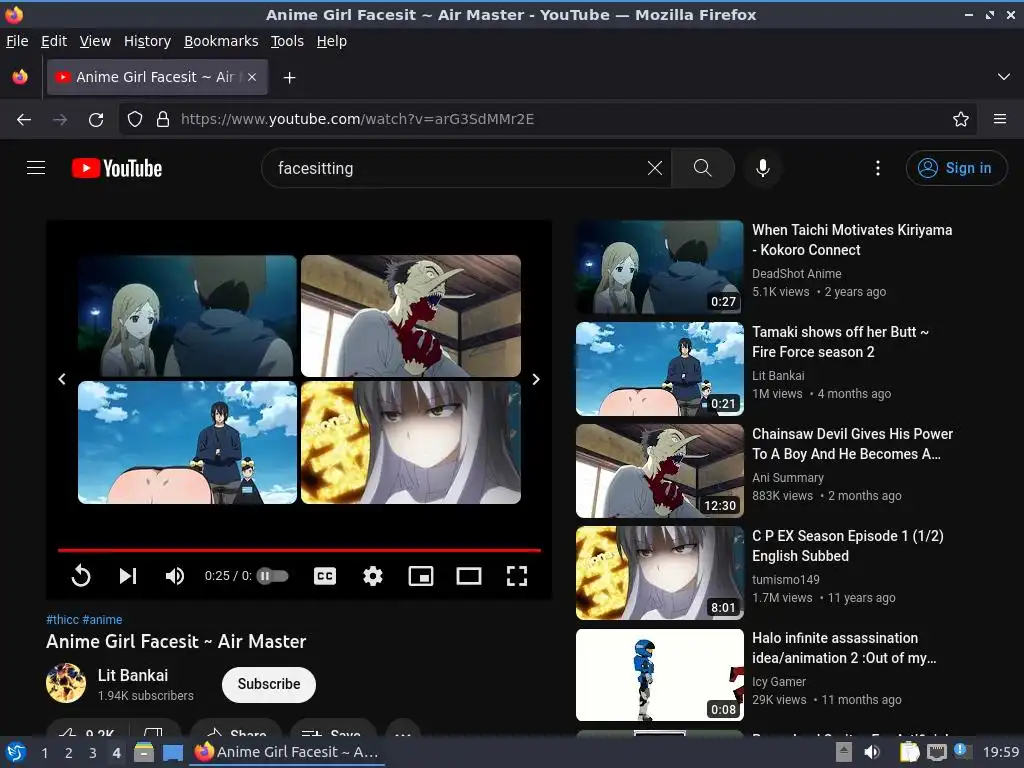Replay the video
The width and height of the screenshot is (1024, 768).
pyautogui.click(x=81, y=576)
